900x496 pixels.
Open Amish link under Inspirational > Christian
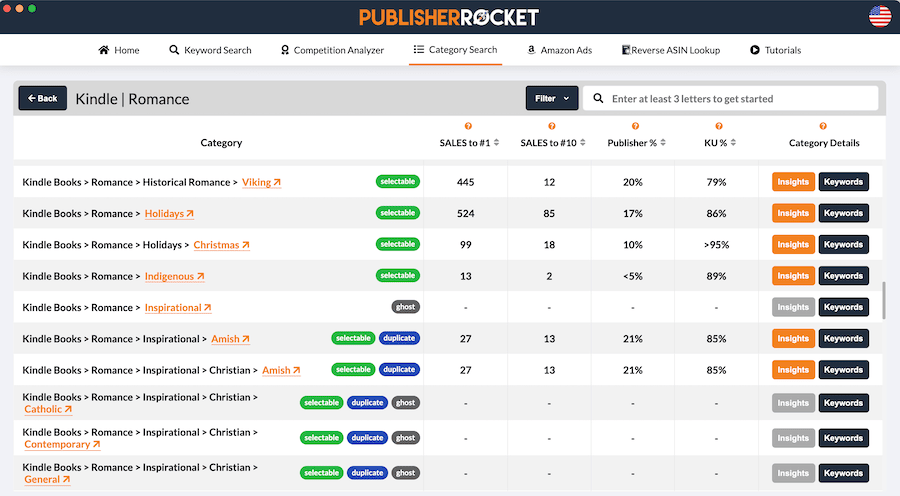(281, 370)
